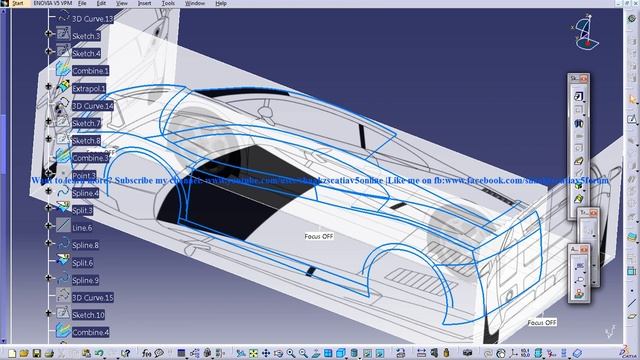Viewport: 640px width, 360px height.
Task: Click the left vertical scrollbar thumb
Action: 3,143
